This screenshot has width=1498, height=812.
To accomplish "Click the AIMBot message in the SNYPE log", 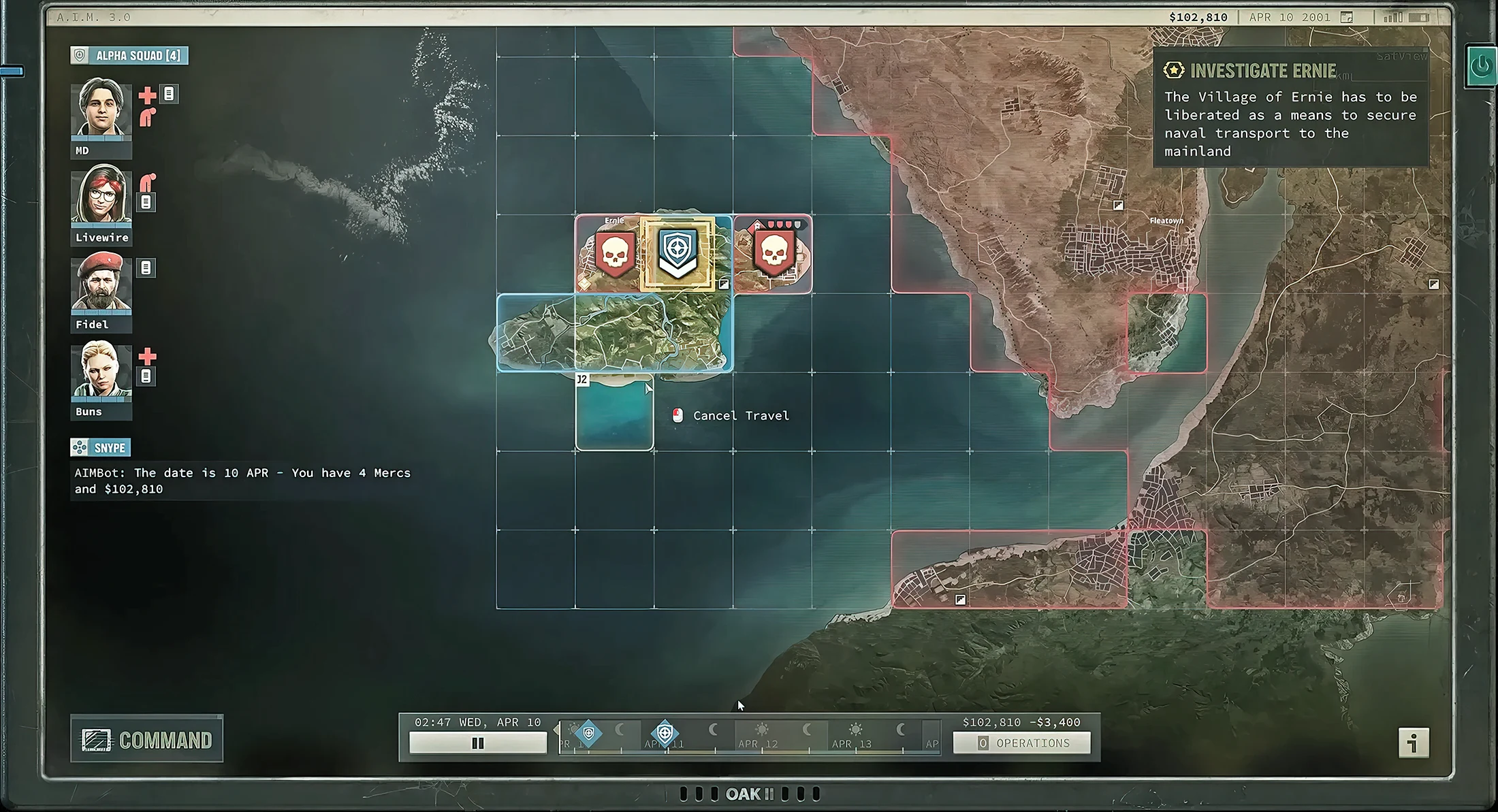I will [242, 481].
